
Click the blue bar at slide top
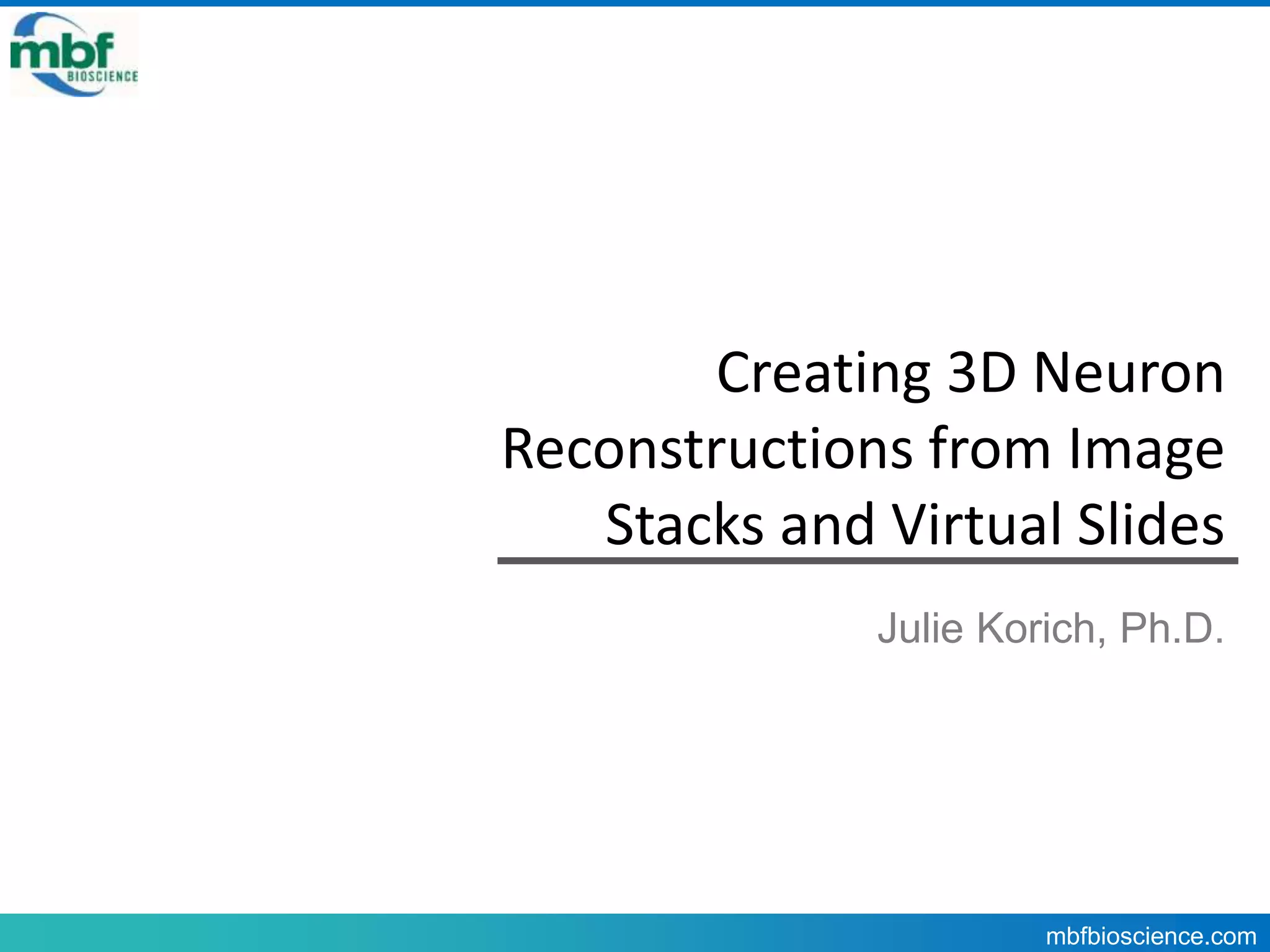(635, 3)
